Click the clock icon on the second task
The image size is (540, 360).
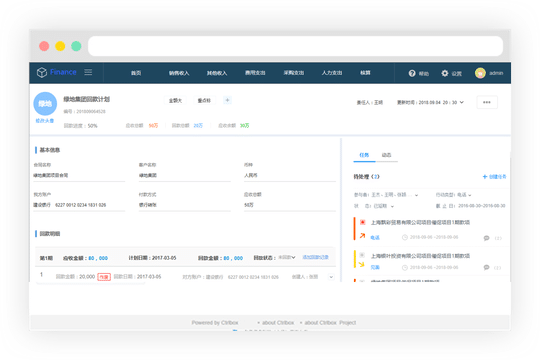[x=405, y=268]
